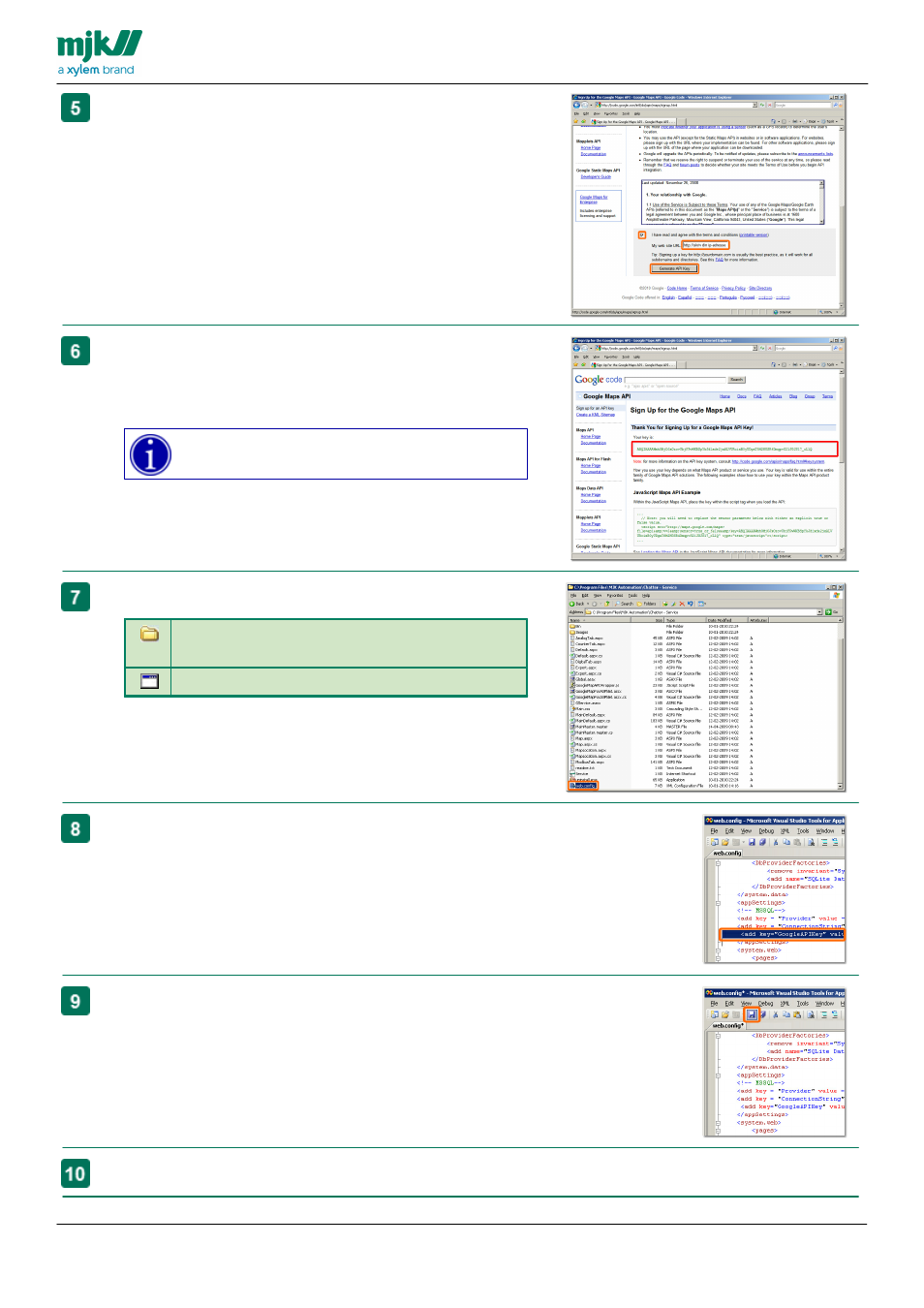Open the FAQ link in the Google Maps API bar
This screenshot has height=1308, width=924.
(757, 396)
